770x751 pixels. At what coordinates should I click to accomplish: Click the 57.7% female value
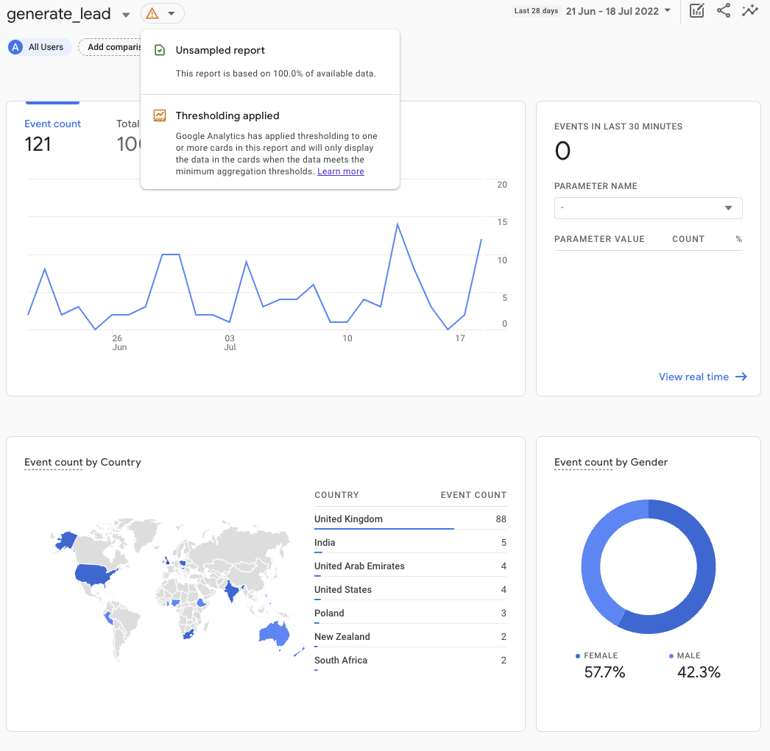[605, 672]
